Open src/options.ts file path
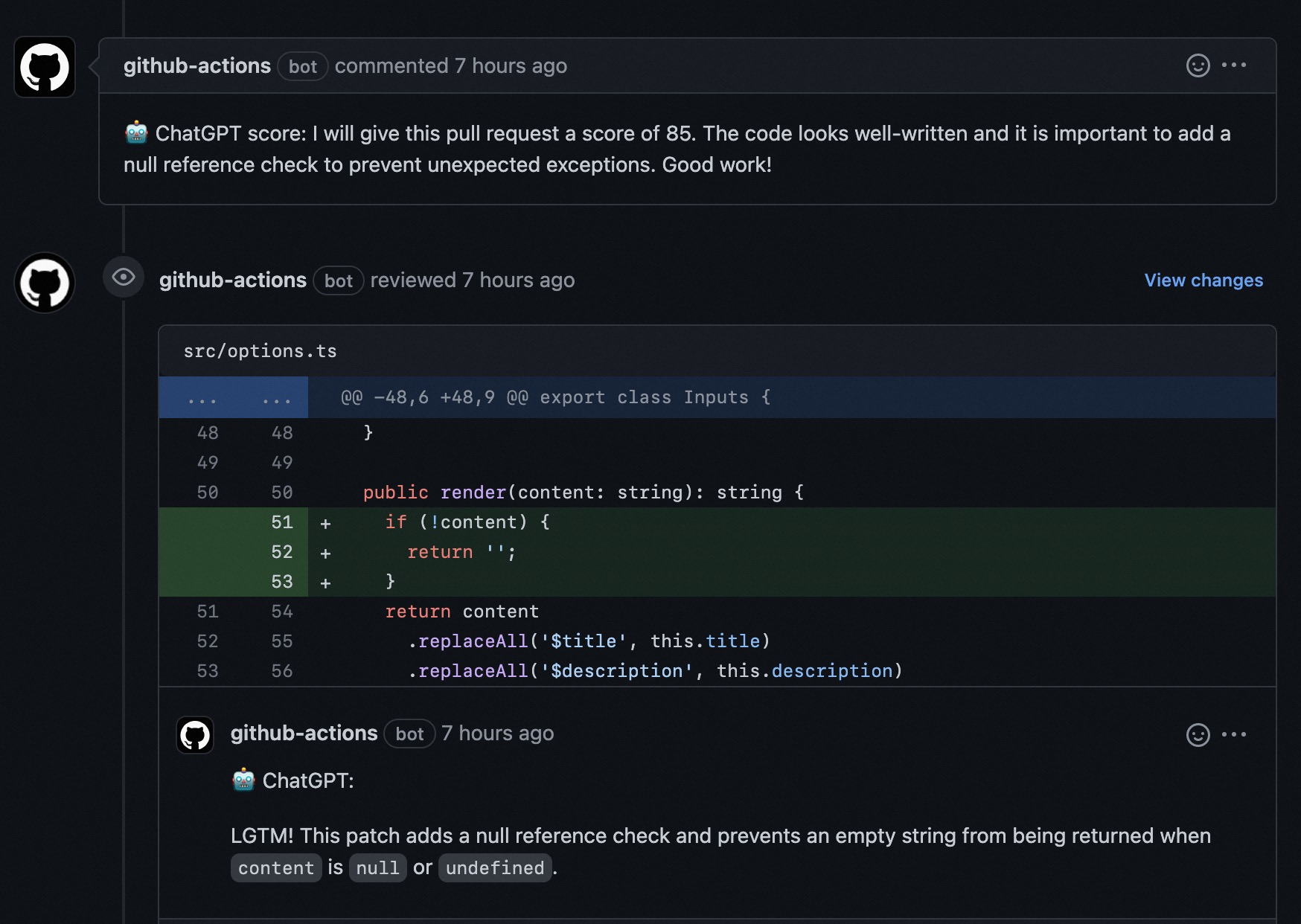Viewport: 1301px width, 924px height. coord(260,351)
